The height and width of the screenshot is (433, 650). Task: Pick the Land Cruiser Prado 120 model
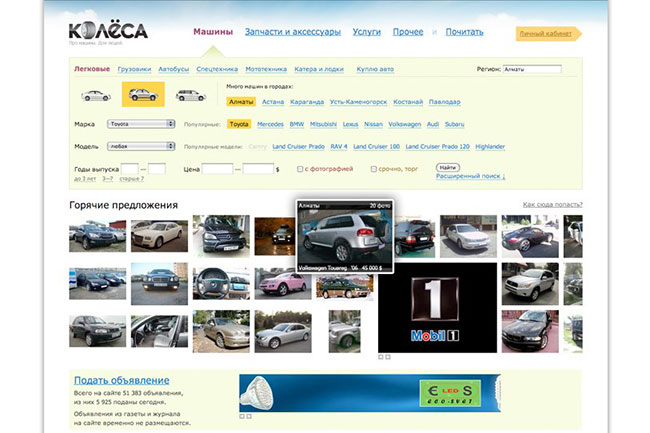click(437, 147)
